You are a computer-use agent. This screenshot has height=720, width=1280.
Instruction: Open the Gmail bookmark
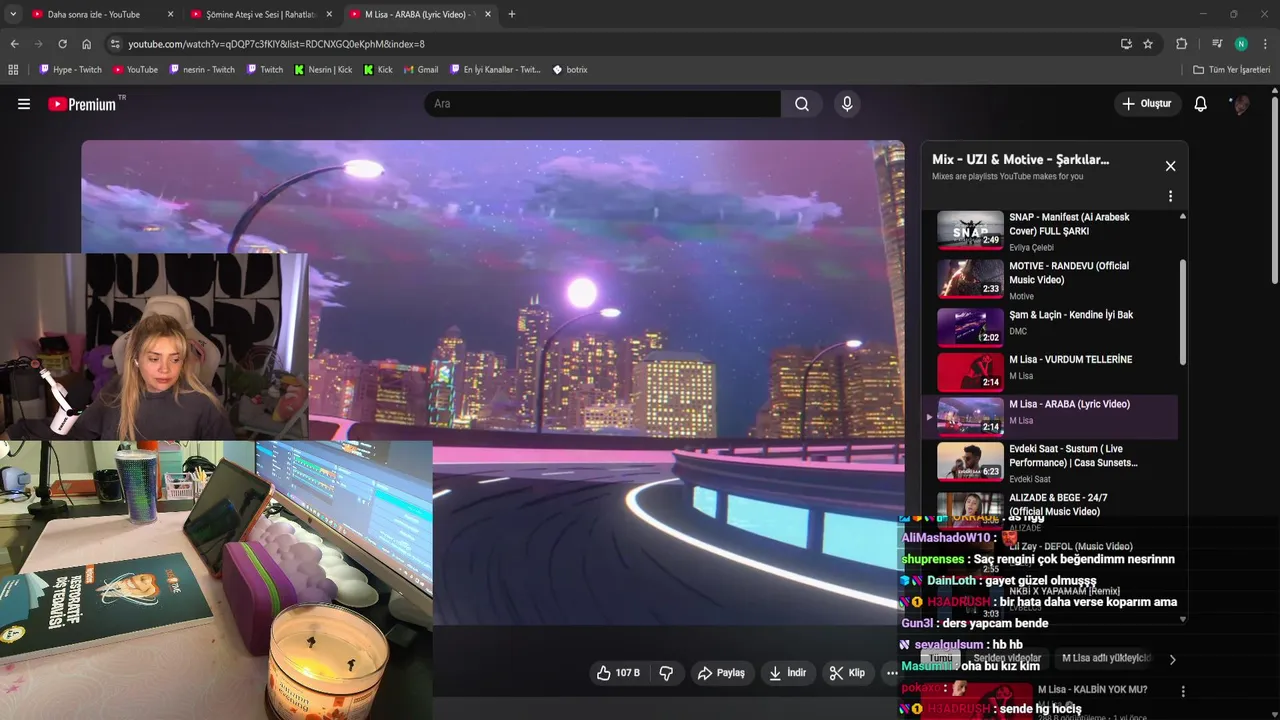pos(420,70)
